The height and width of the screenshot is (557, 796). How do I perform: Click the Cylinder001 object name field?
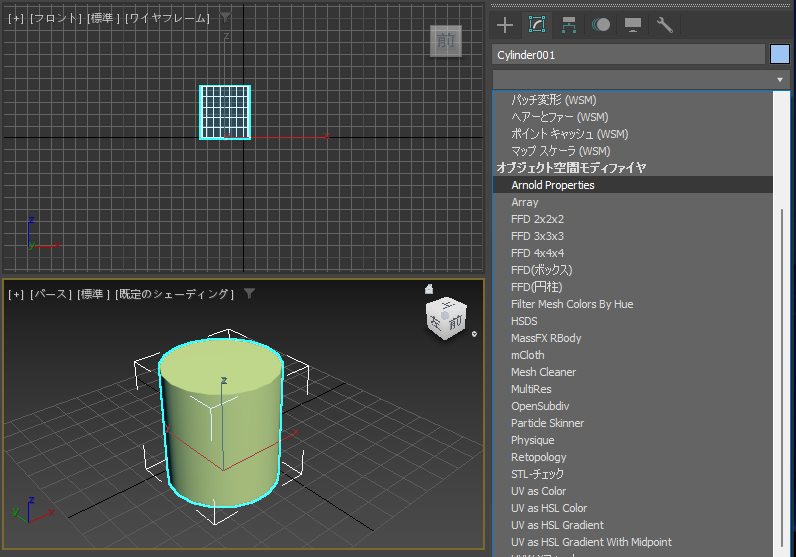628,55
